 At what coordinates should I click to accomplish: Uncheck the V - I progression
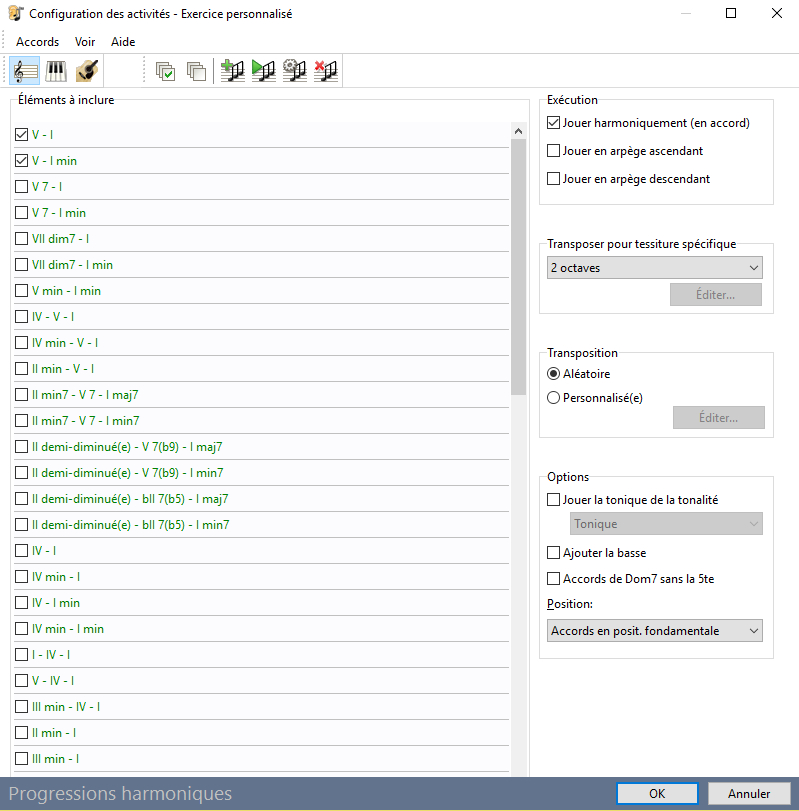click(21, 134)
